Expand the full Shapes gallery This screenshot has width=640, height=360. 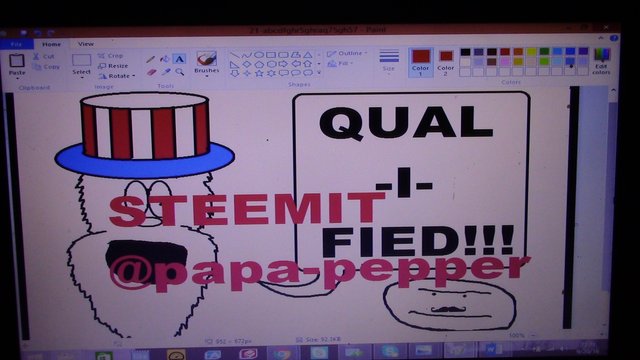[x=319, y=73]
